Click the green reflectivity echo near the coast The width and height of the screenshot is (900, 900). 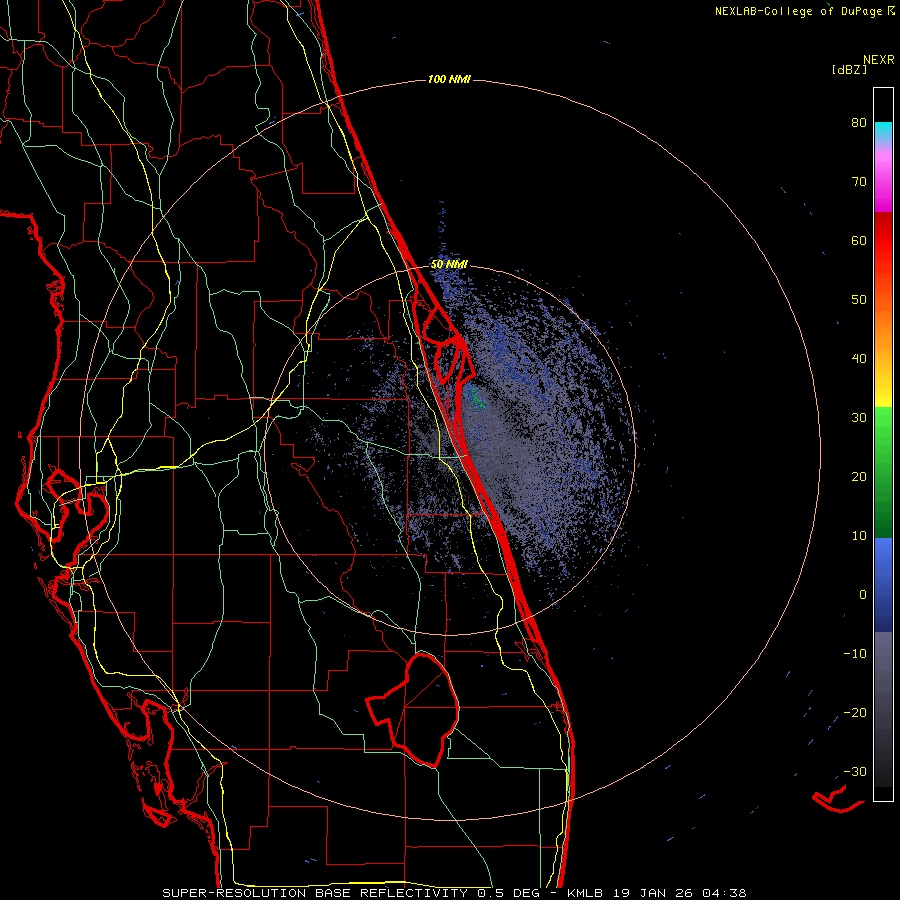tap(475, 398)
